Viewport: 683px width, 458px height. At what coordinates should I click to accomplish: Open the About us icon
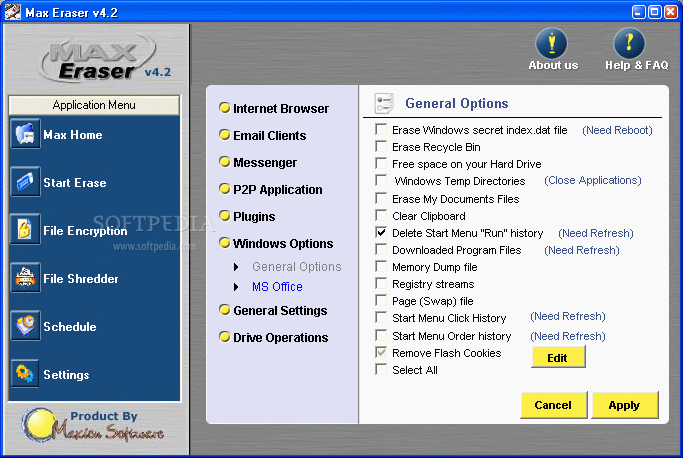coord(551,43)
